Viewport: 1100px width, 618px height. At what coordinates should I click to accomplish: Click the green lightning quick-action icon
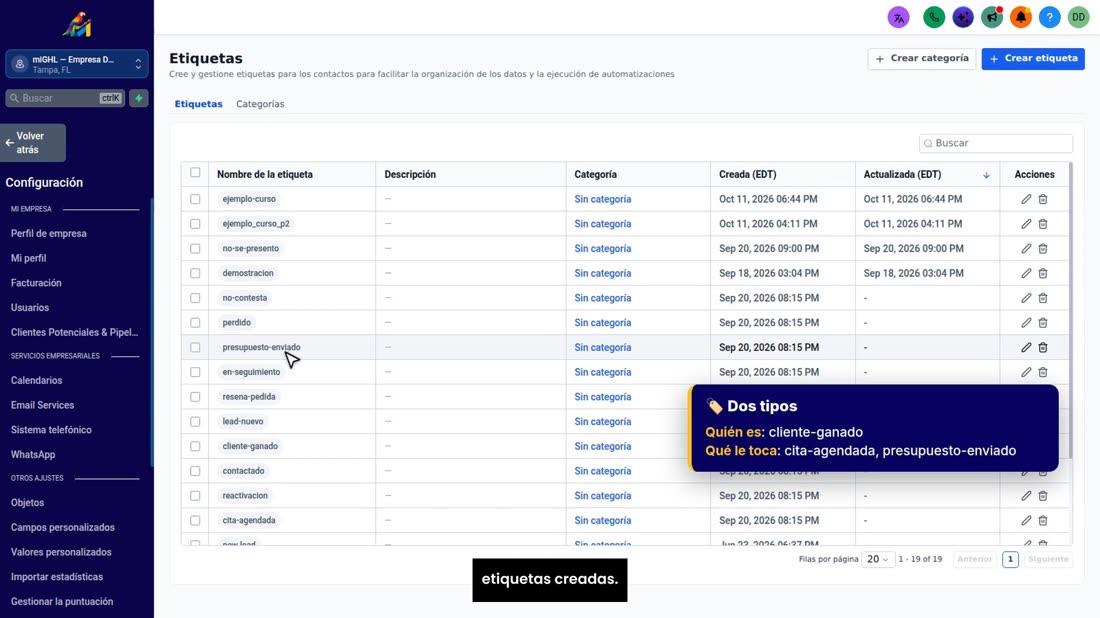click(139, 98)
